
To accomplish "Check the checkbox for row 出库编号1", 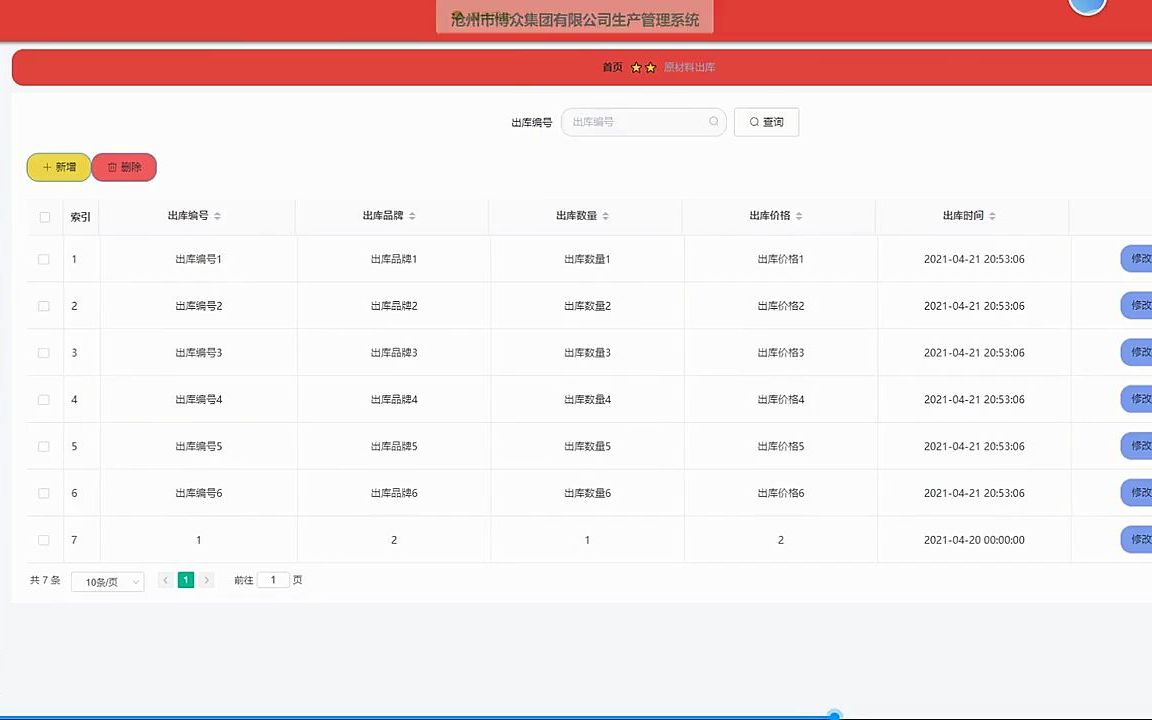I will (x=43, y=259).
